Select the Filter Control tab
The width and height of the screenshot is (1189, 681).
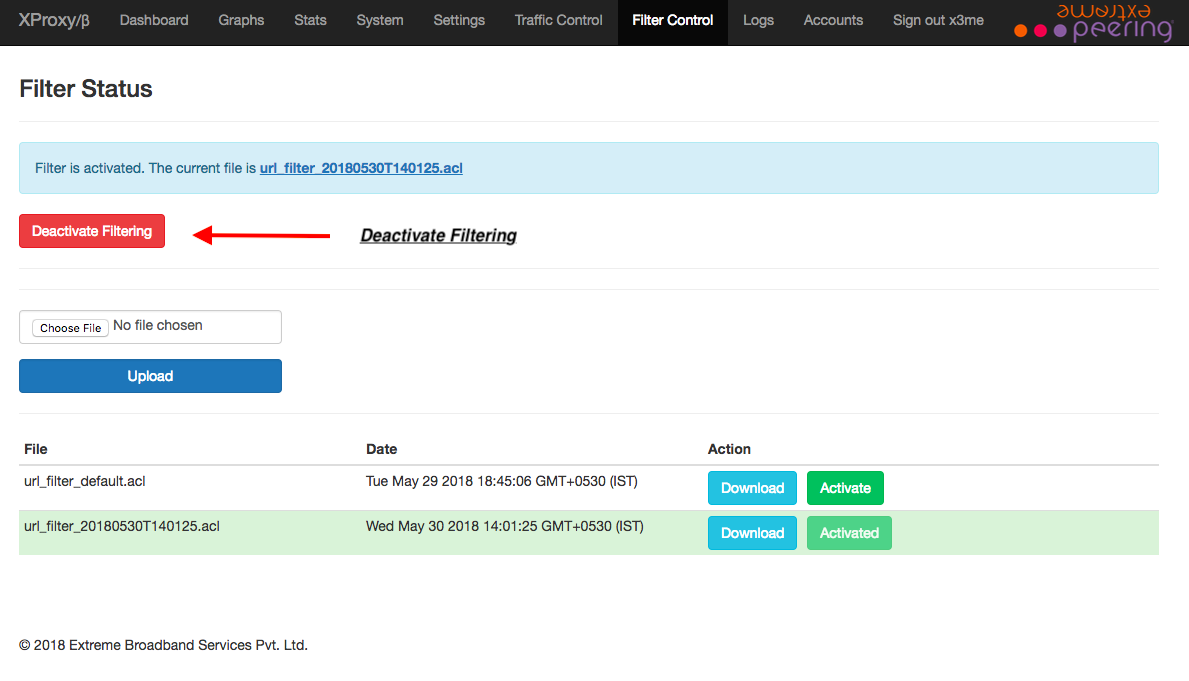tap(673, 20)
